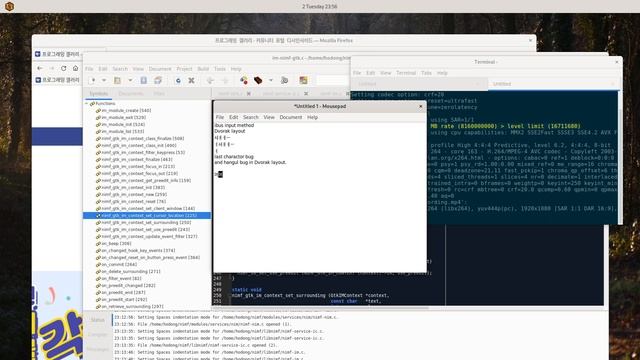Select im_module_init [524] in symbol list

(x=123, y=124)
